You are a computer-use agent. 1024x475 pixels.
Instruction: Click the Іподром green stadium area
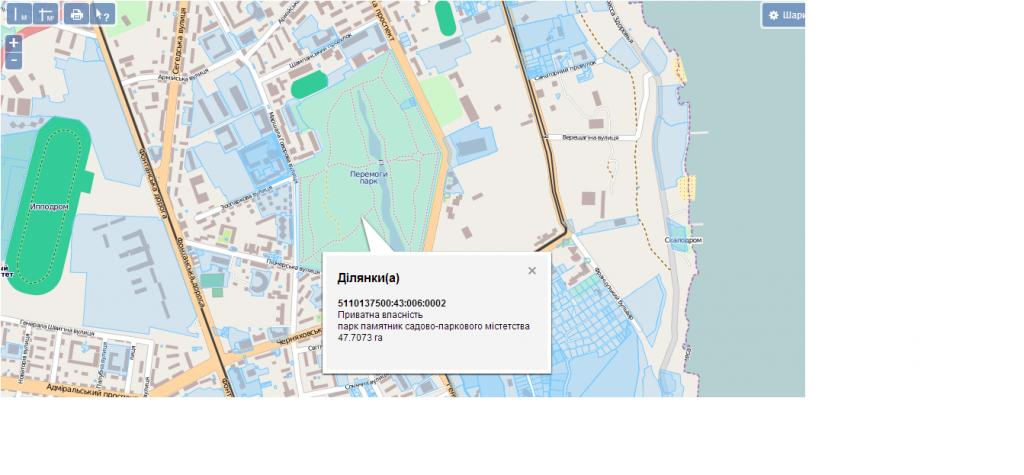pos(40,205)
